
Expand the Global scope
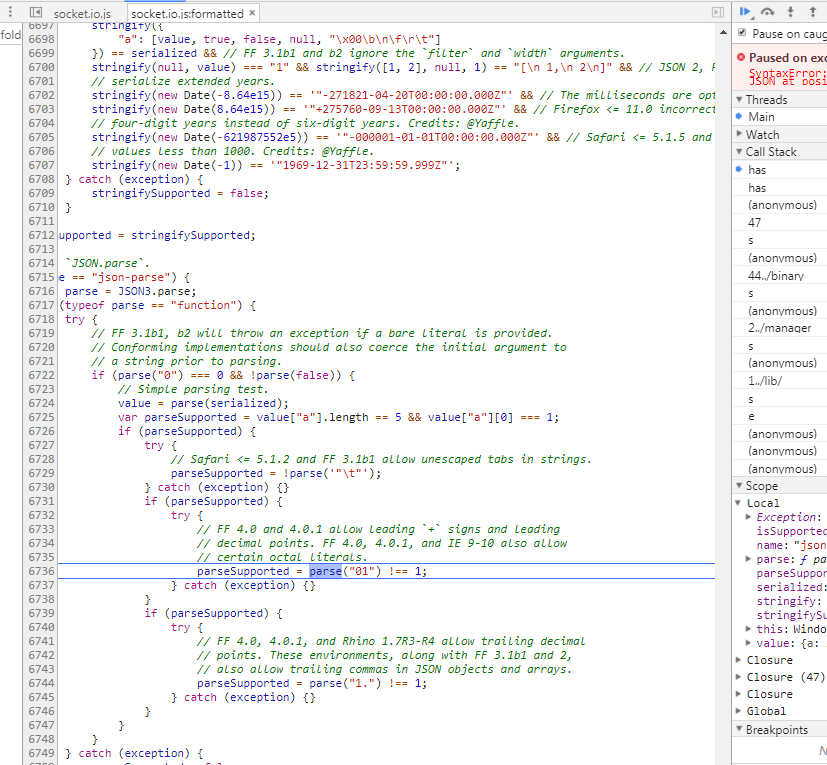click(739, 711)
